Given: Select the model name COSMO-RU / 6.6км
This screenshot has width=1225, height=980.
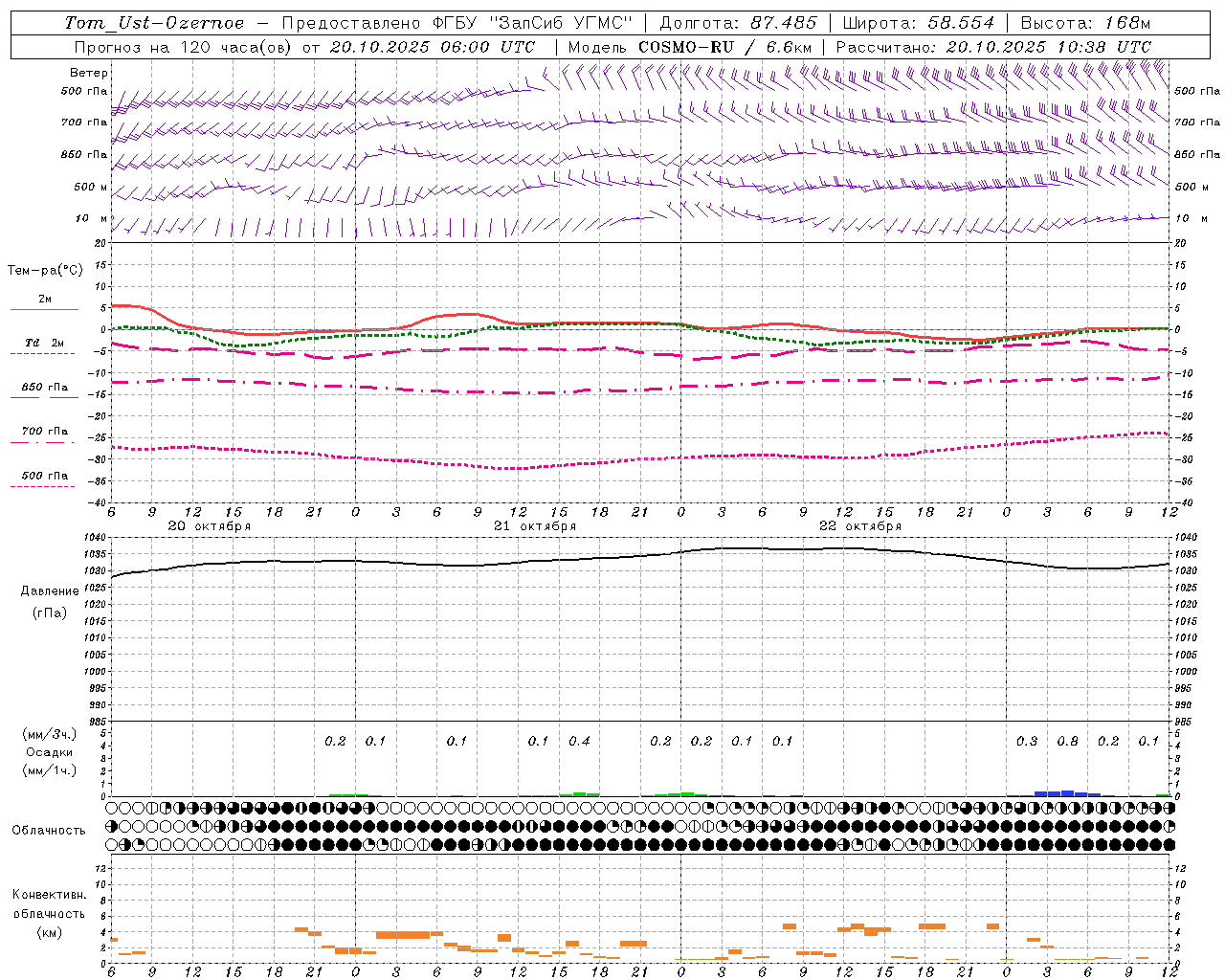Looking at the screenshot, I should pos(725,46).
